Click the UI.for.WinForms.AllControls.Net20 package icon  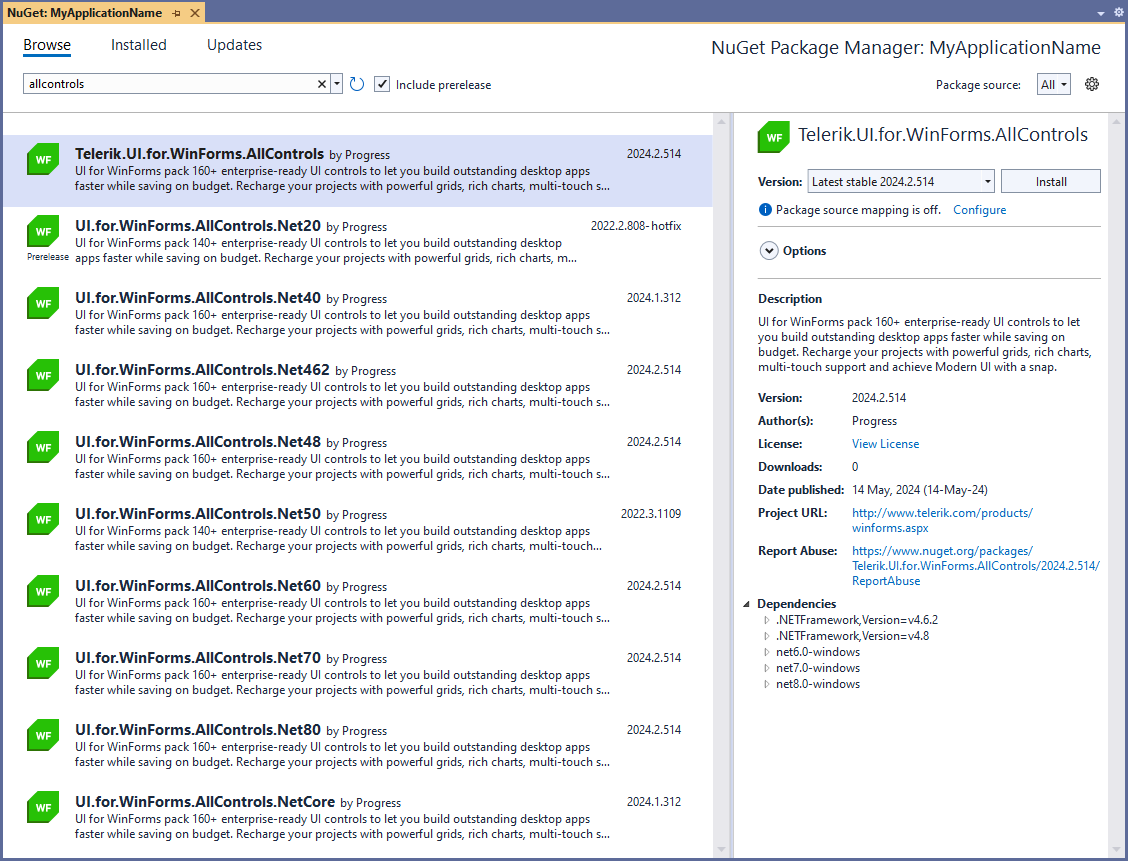pos(43,231)
